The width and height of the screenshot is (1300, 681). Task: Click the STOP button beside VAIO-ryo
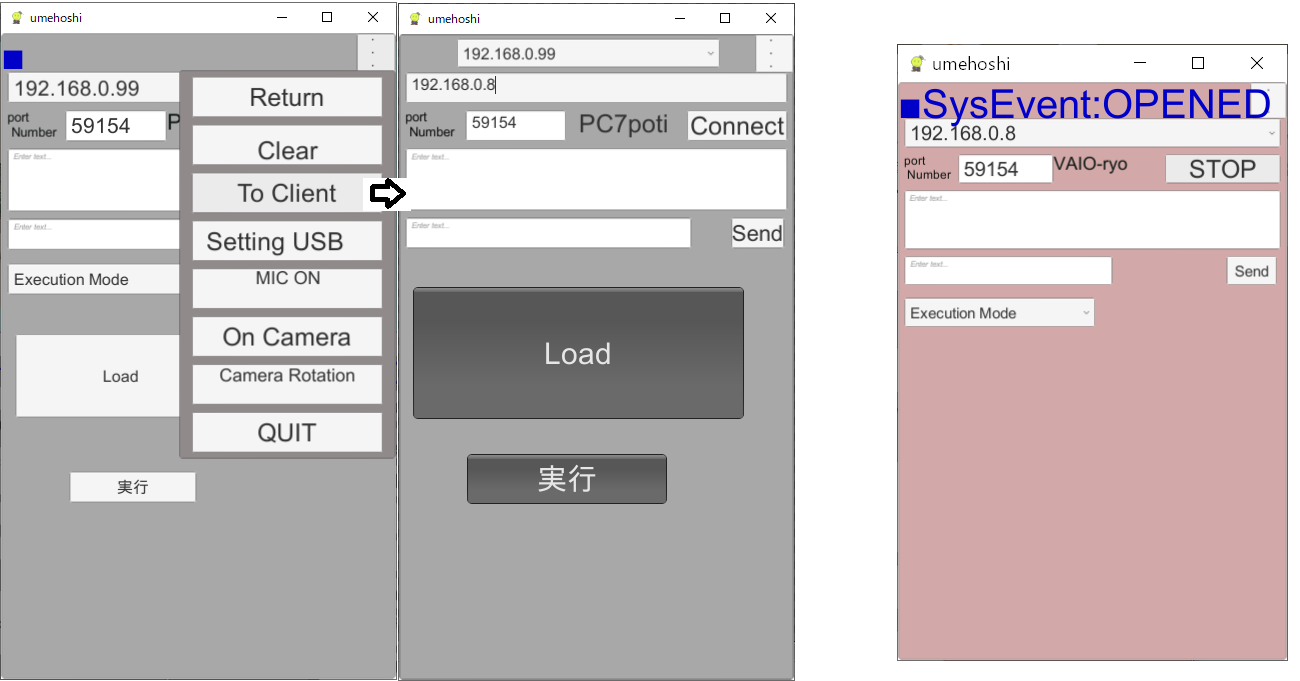click(1222, 169)
